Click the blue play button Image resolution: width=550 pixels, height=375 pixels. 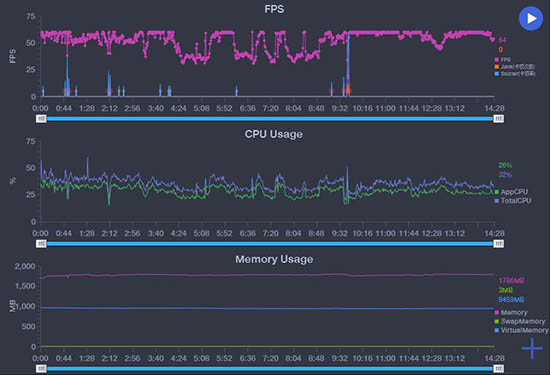(531, 19)
